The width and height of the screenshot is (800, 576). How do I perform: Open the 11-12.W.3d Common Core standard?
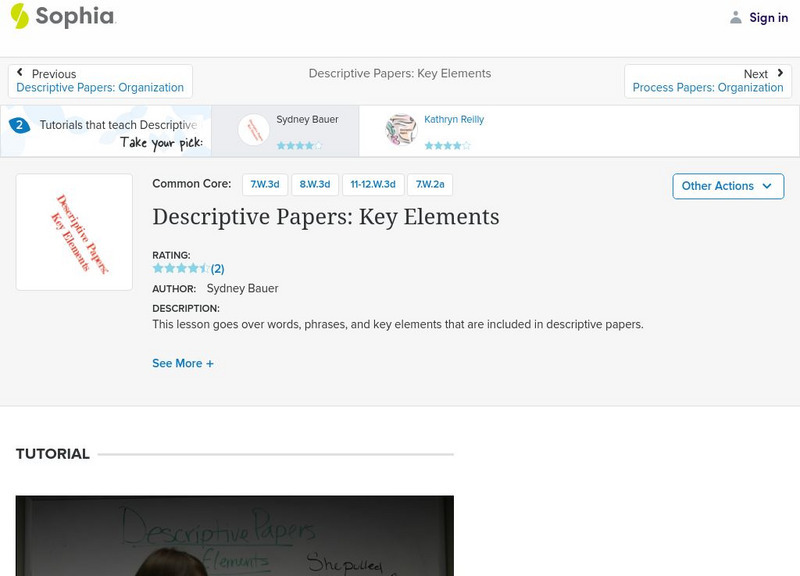tap(373, 185)
